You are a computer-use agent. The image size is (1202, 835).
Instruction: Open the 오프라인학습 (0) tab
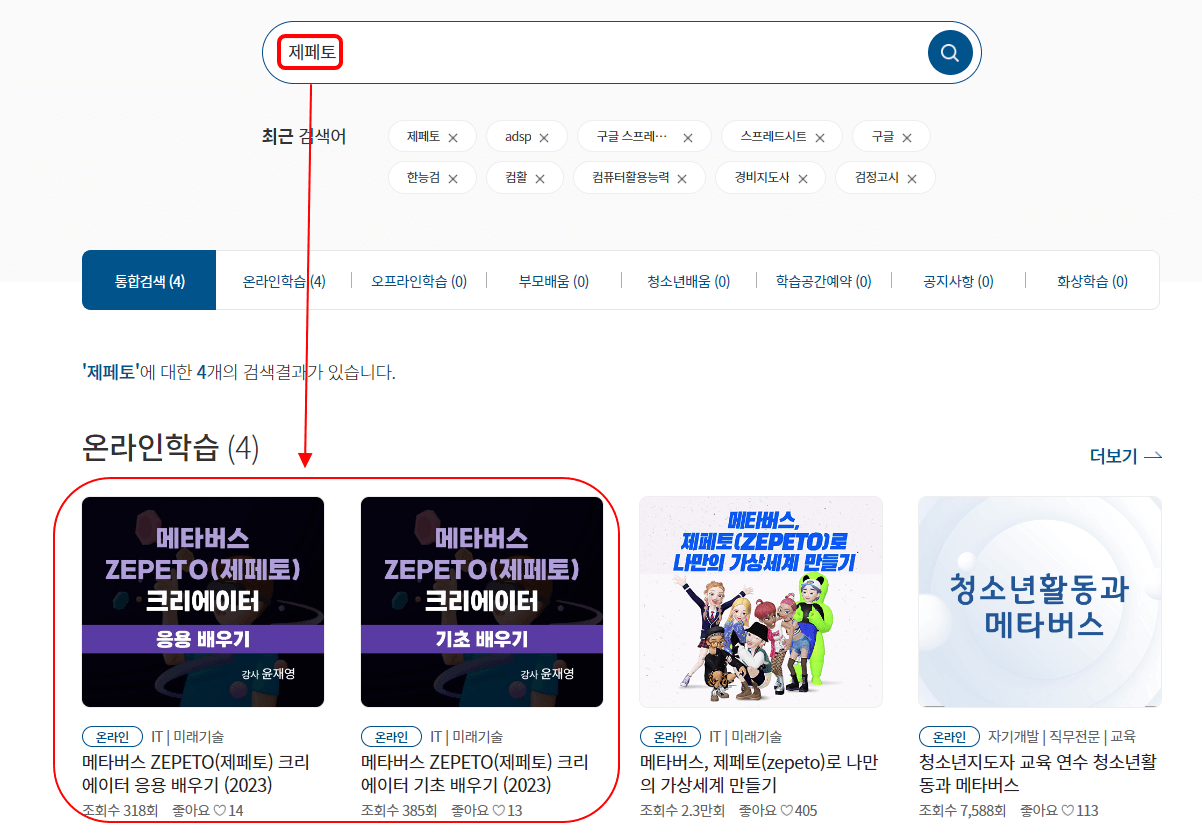pyautogui.click(x=419, y=281)
